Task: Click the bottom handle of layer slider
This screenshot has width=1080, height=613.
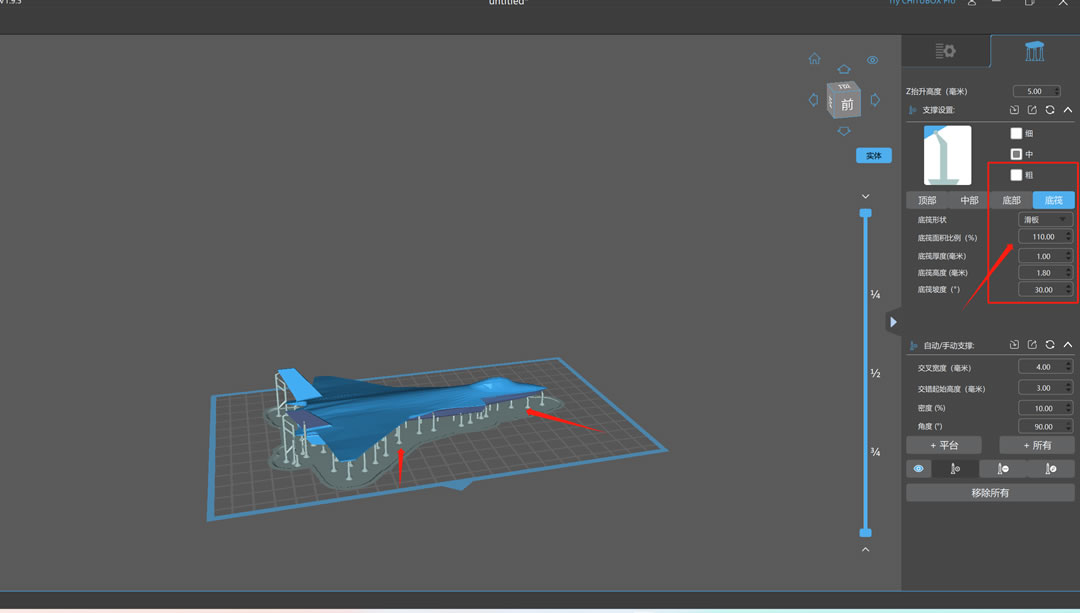Action: (x=866, y=532)
